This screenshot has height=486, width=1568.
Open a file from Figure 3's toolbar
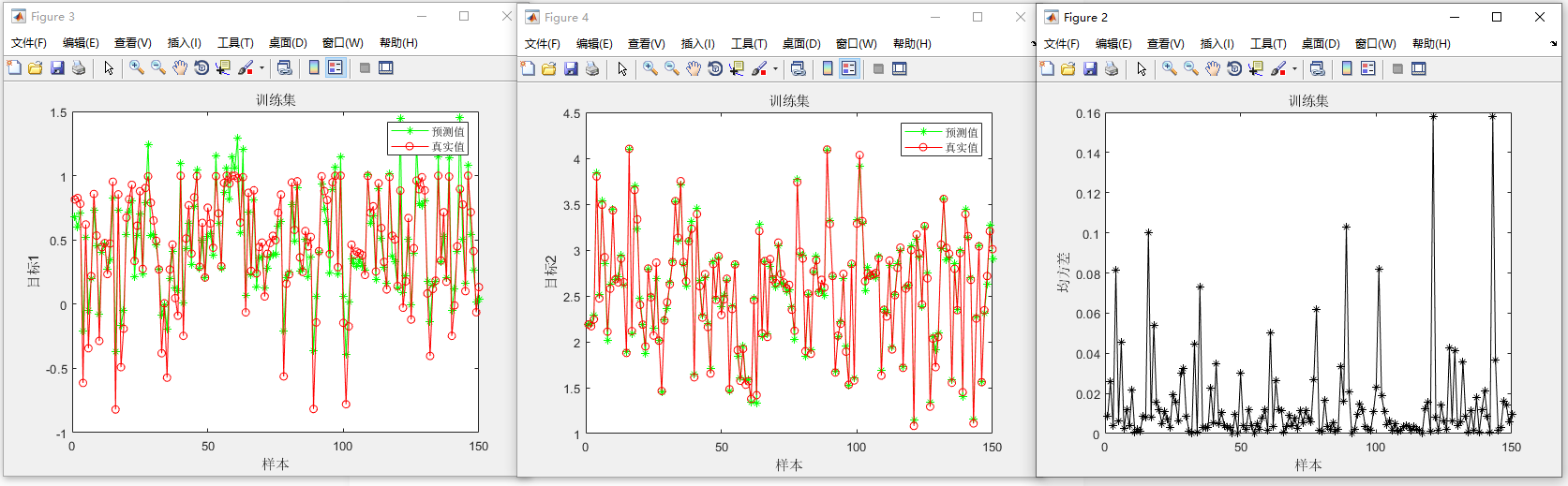[x=36, y=67]
